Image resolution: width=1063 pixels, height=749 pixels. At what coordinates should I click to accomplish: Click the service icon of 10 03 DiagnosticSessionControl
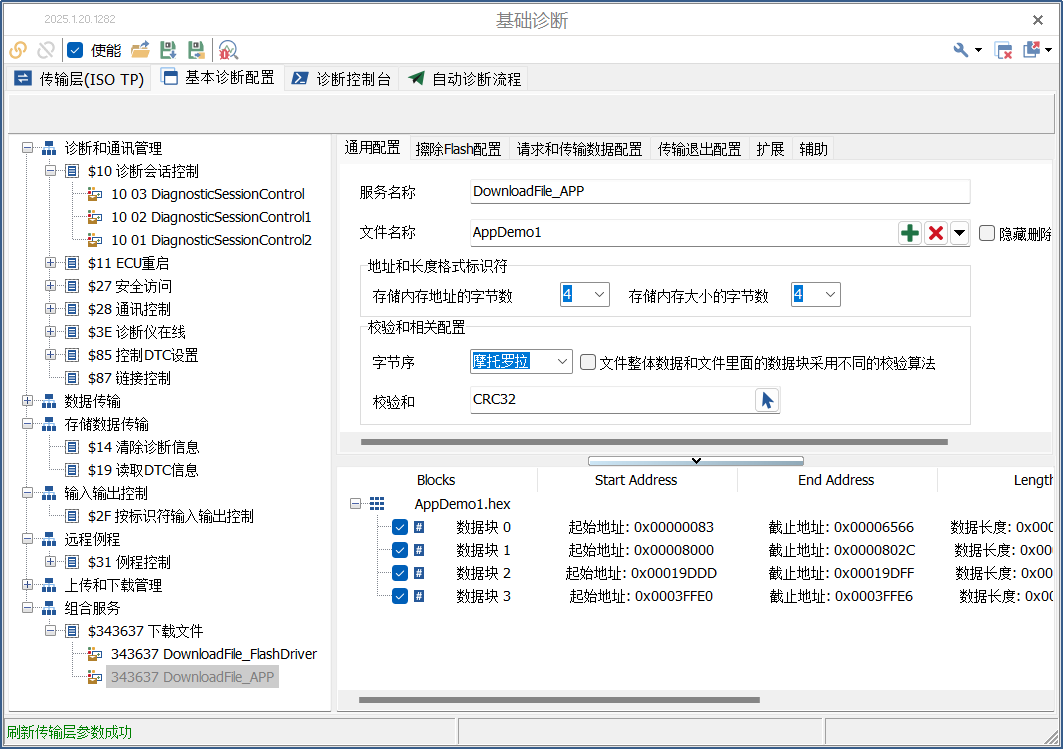(x=95, y=195)
